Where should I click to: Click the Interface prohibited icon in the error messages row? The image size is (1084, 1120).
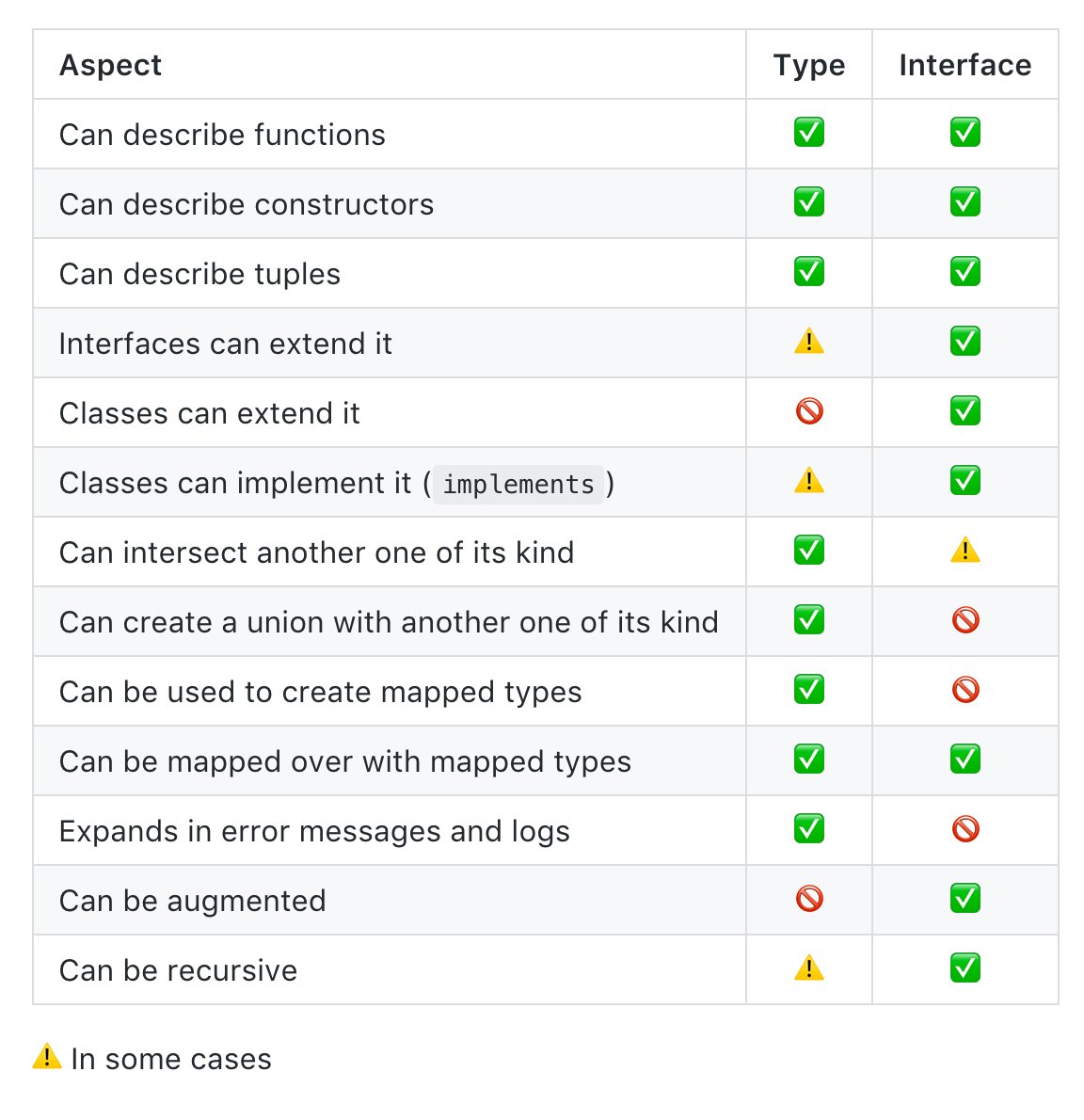pyautogui.click(x=965, y=829)
